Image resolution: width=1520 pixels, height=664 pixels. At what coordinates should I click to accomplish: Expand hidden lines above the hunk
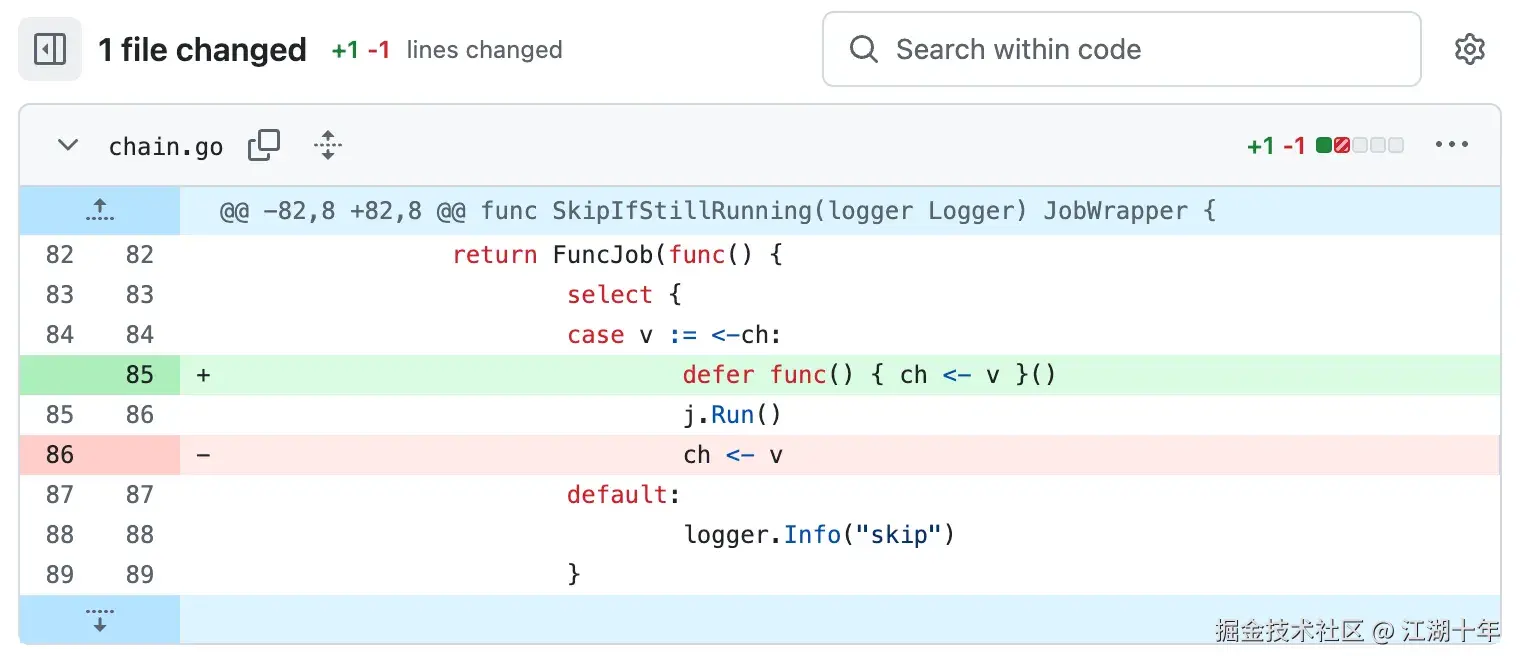coord(99,210)
